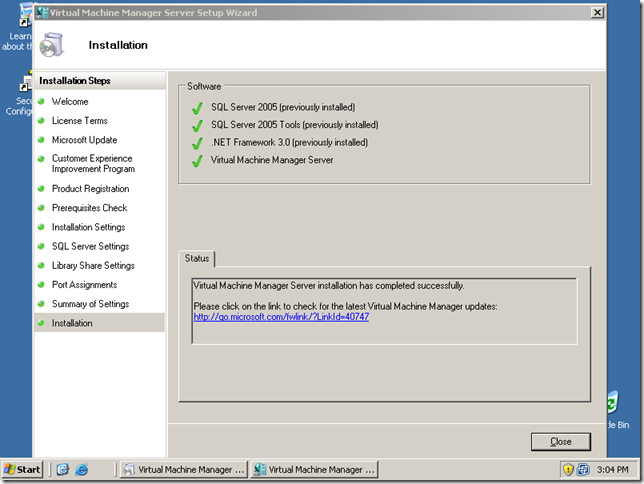
Task: Click the green checkmark beside SQL Server 2005 Tools
Action: [198, 126]
